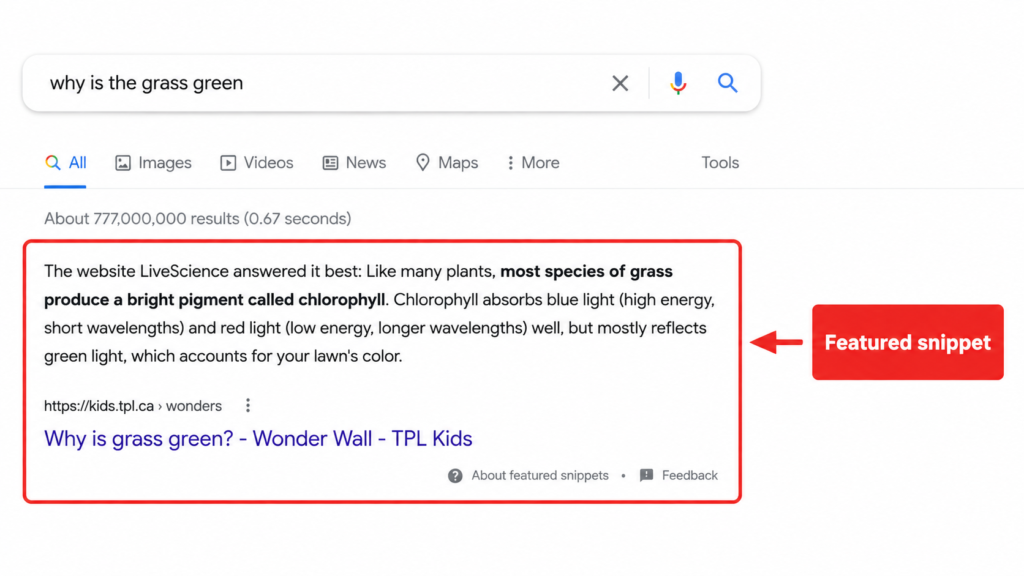Click the blue magnifying glass search button
The image size is (1024, 576).
727,83
